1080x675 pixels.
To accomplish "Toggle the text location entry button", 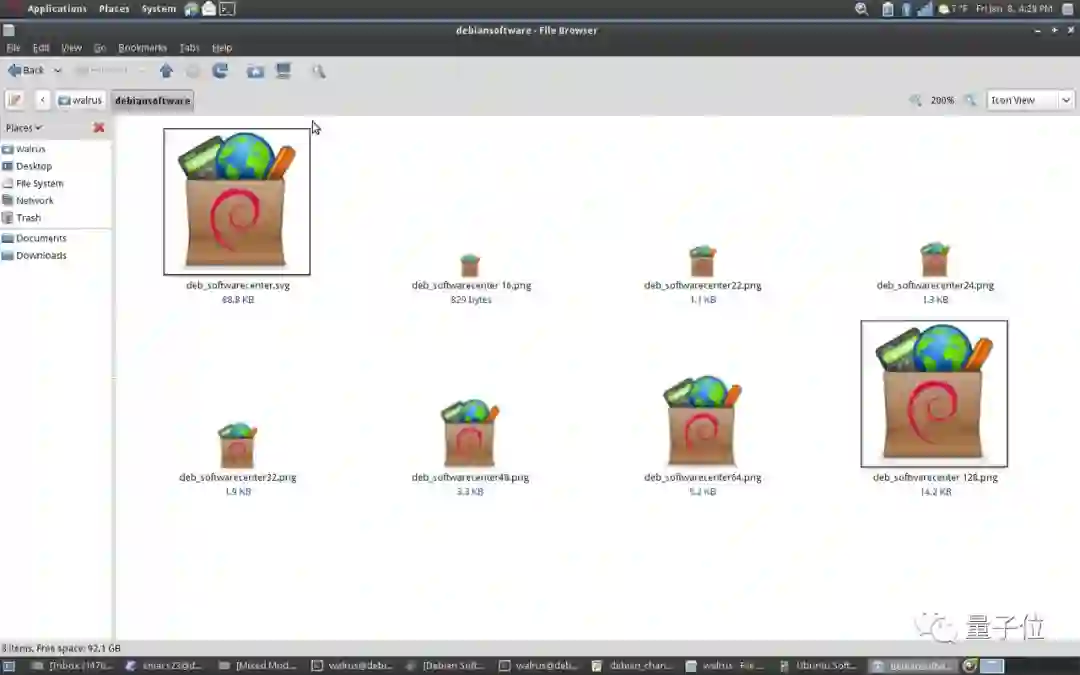I will pyautogui.click(x=14, y=100).
